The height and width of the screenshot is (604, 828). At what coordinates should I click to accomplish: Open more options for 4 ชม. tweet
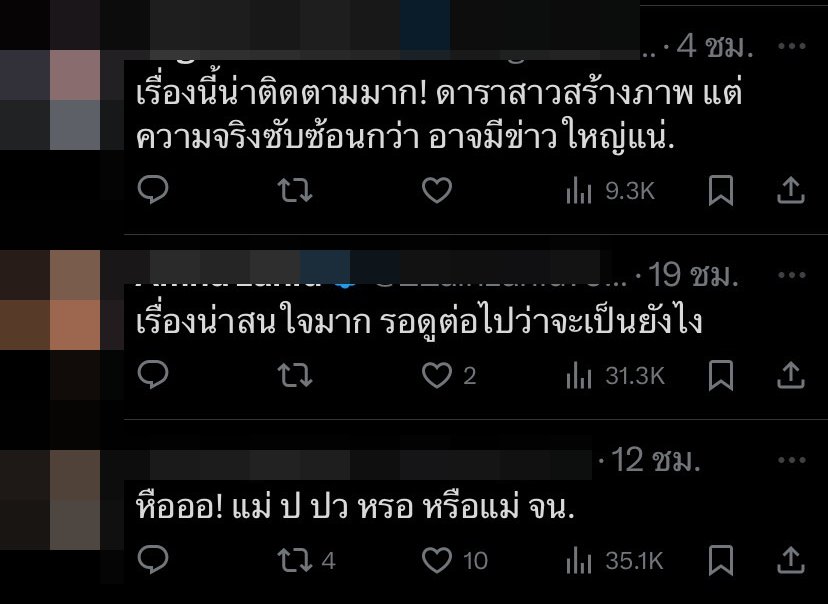792,46
